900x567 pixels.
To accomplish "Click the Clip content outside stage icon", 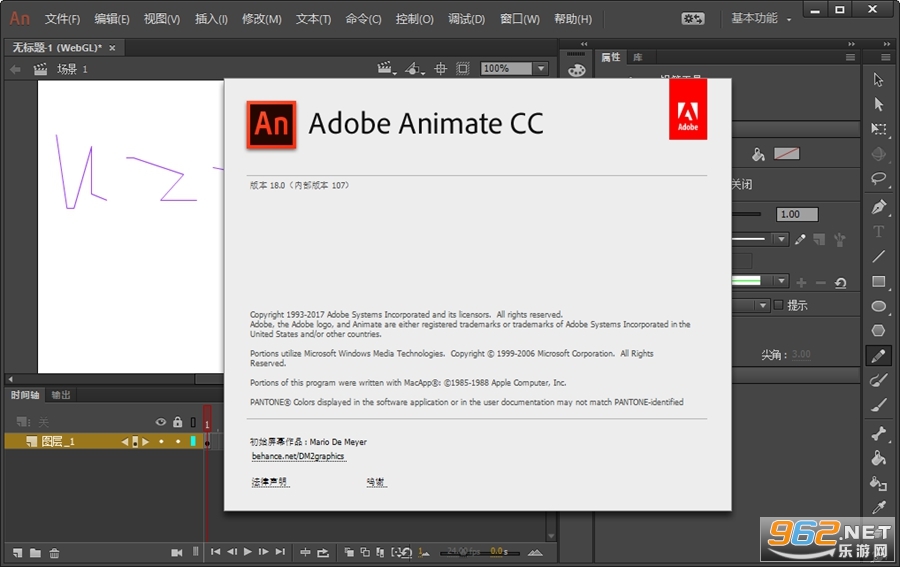I will click(x=463, y=69).
